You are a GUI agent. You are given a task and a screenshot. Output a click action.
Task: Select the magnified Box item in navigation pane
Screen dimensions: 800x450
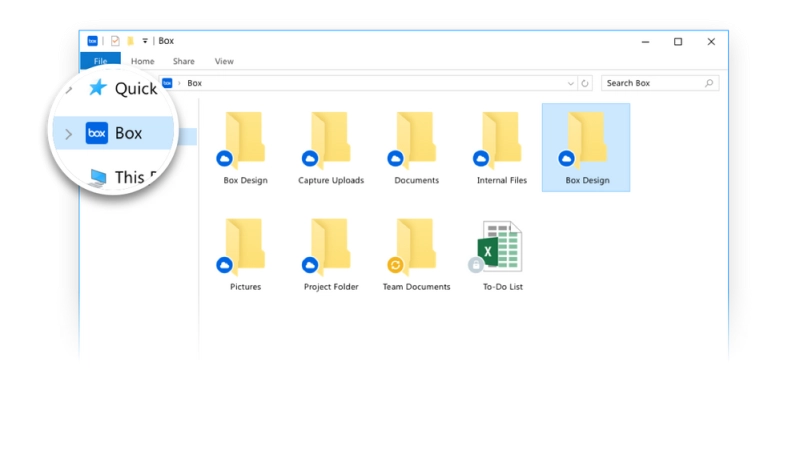pos(114,133)
